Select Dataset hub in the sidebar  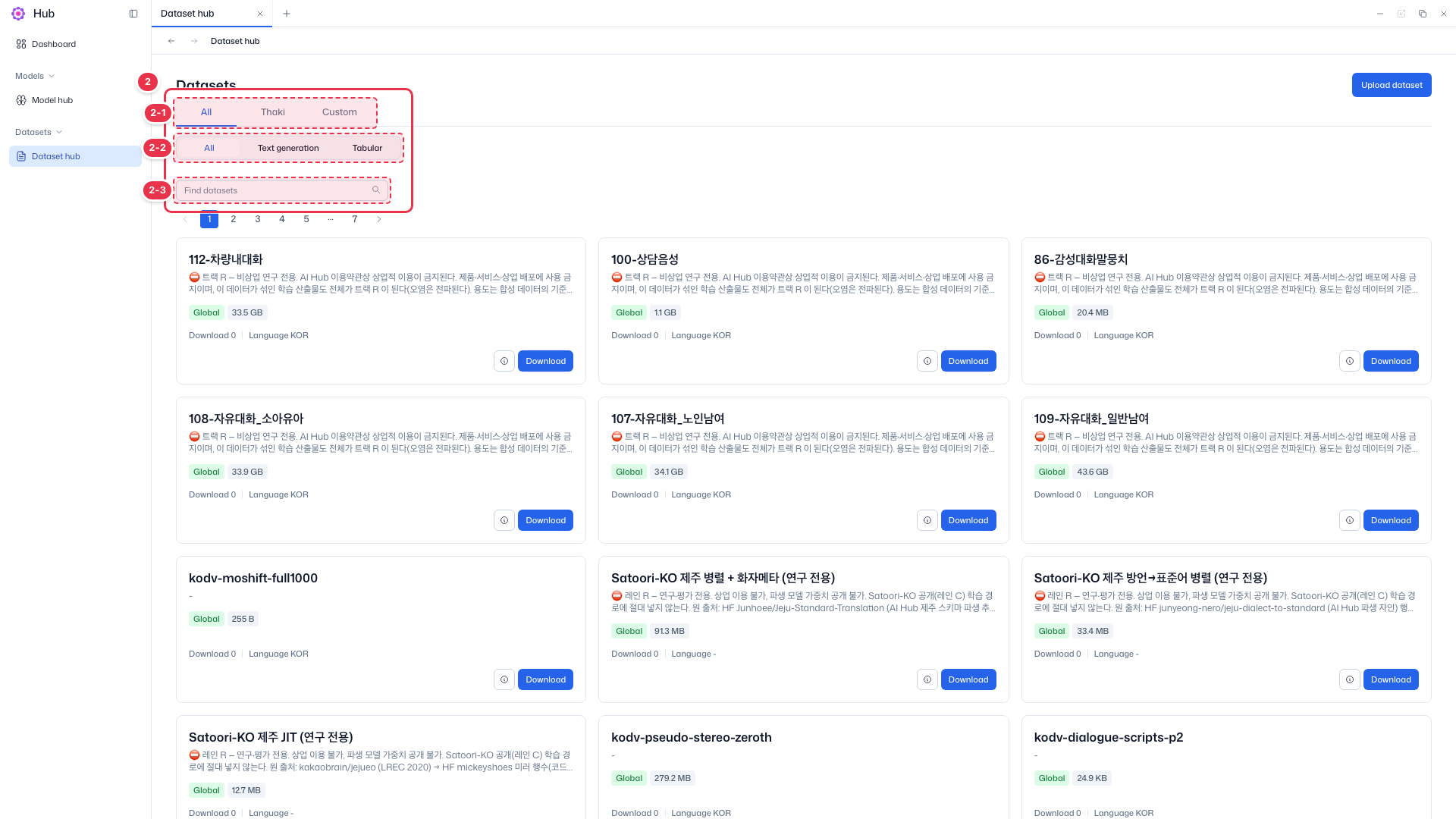click(75, 156)
